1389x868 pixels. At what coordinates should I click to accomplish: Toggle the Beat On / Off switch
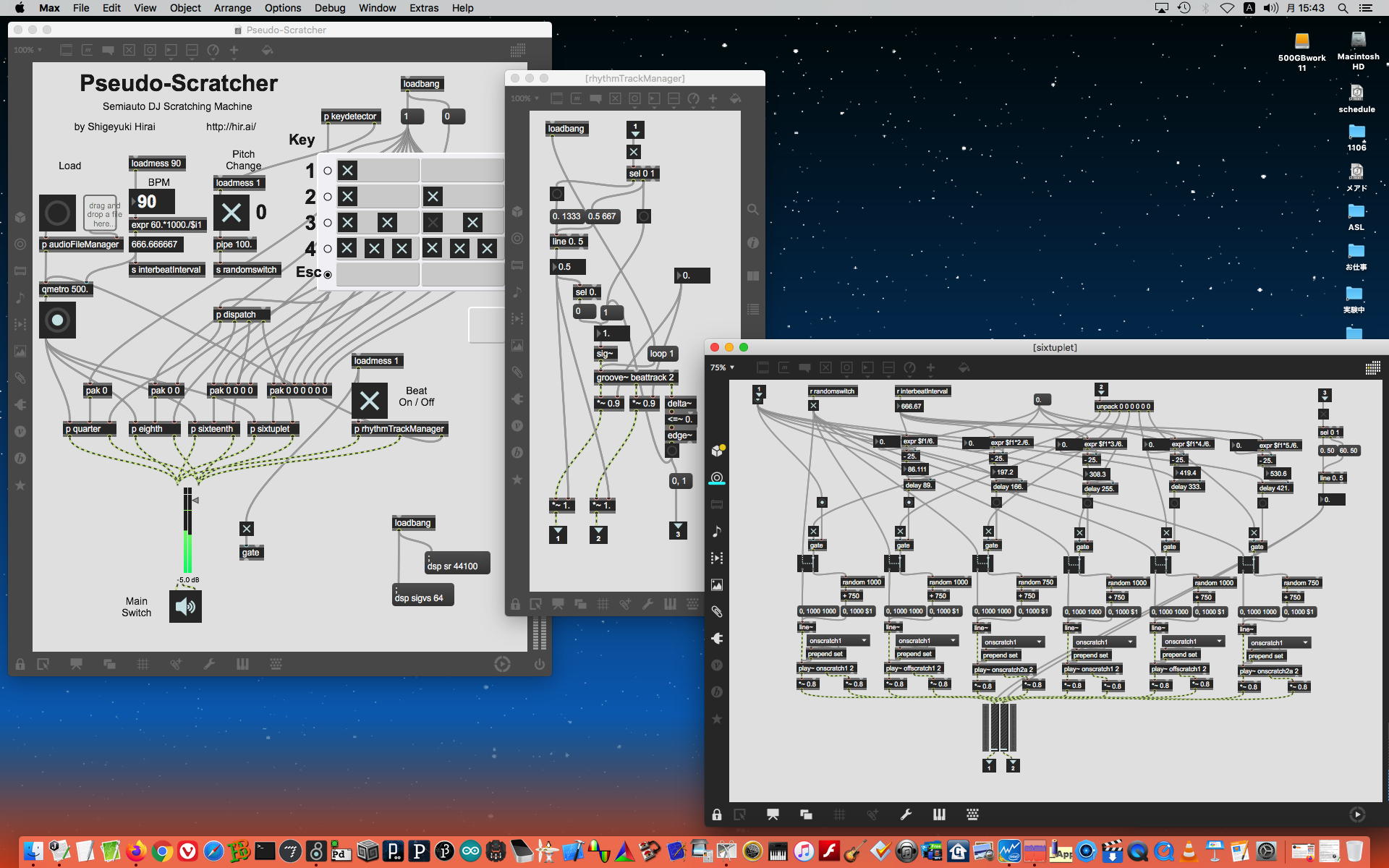pos(369,401)
